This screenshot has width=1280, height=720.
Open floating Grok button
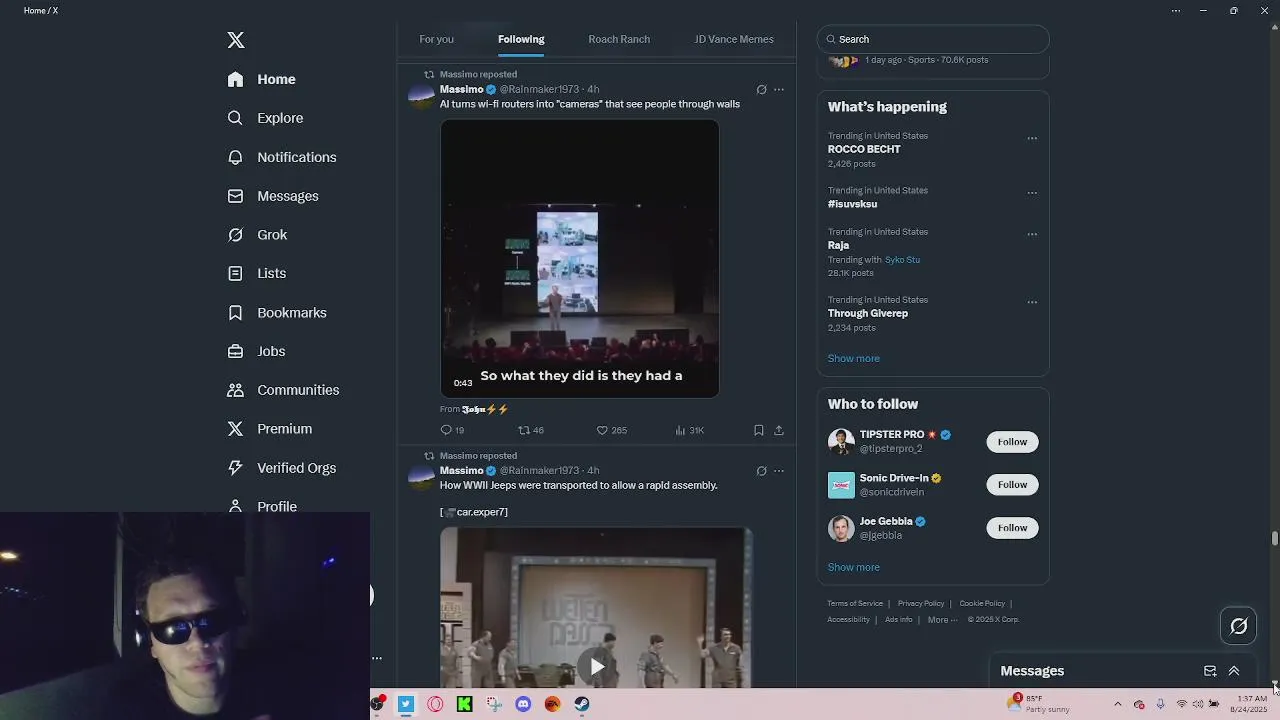pyautogui.click(x=1239, y=626)
